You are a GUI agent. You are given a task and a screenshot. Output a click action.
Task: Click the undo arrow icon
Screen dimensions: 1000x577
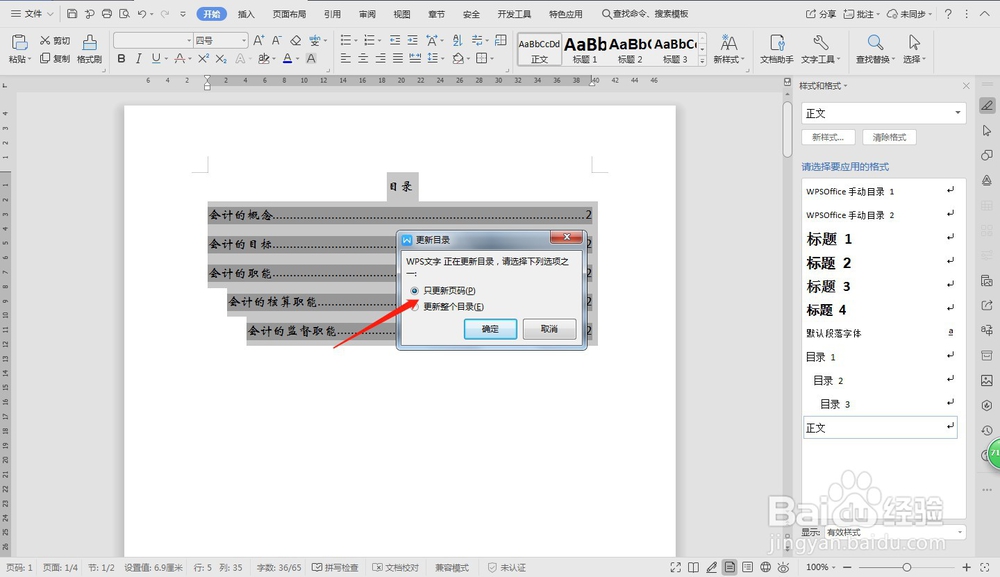142,13
